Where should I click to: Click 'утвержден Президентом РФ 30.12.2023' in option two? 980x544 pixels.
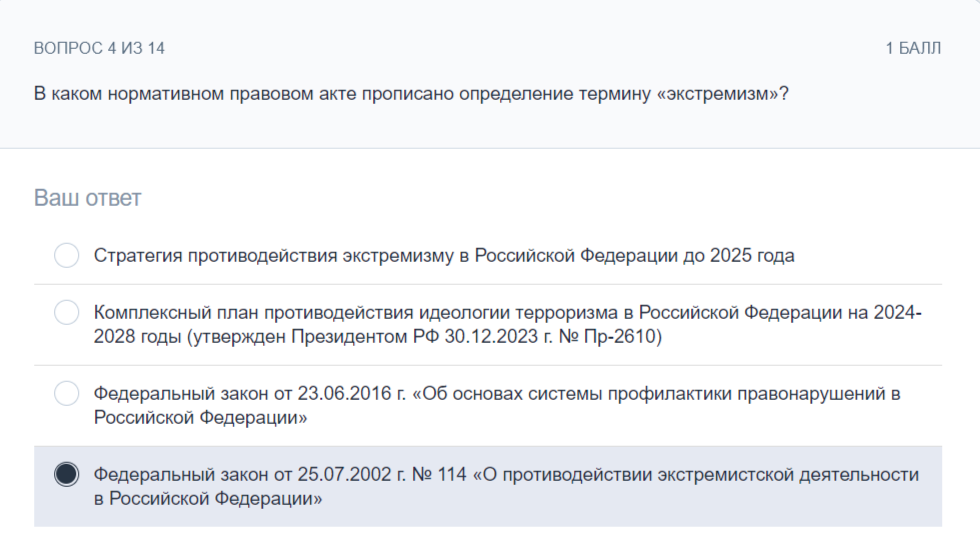(366, 336)
